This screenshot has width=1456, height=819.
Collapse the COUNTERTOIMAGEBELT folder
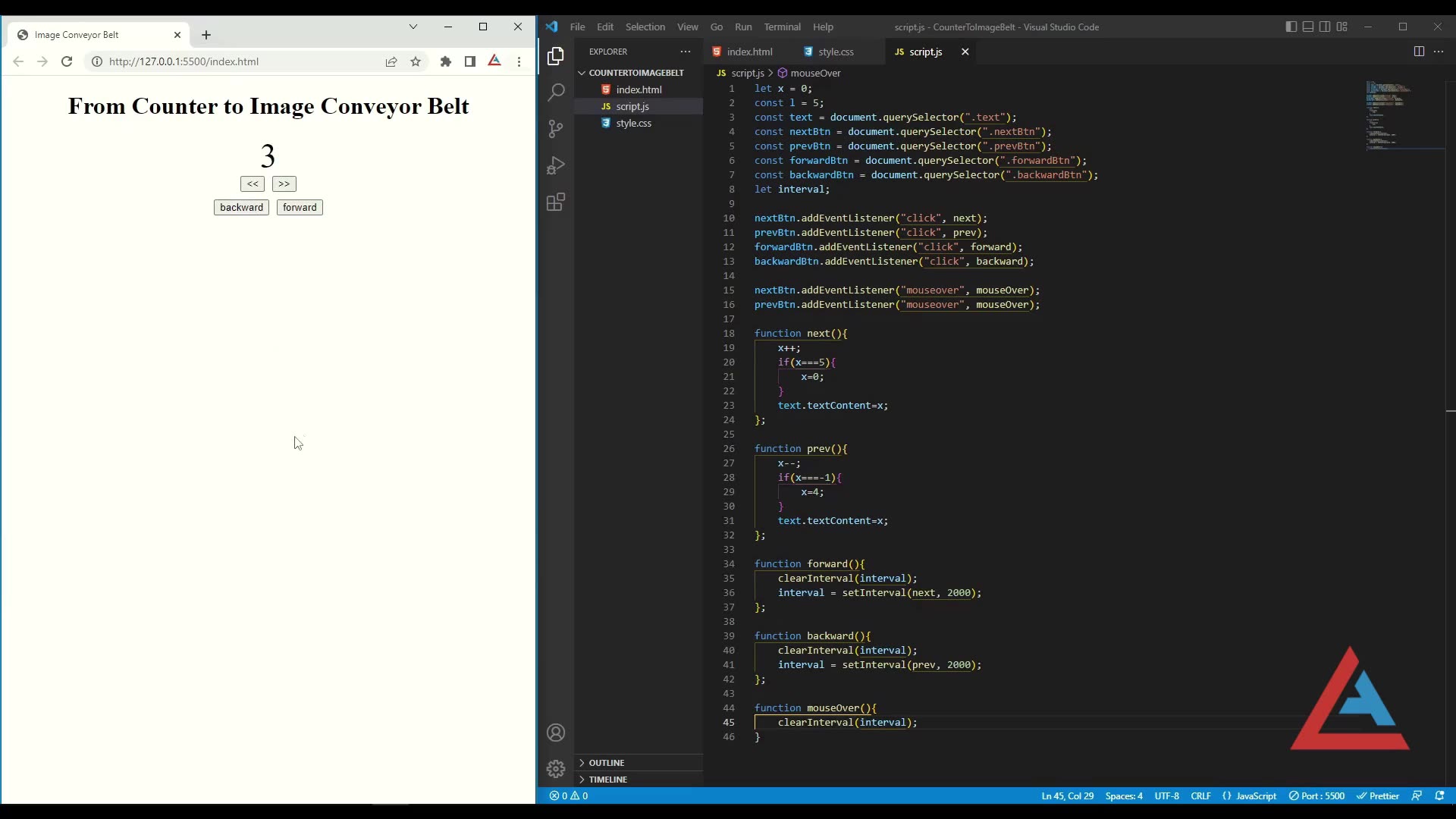click(583, 72)
